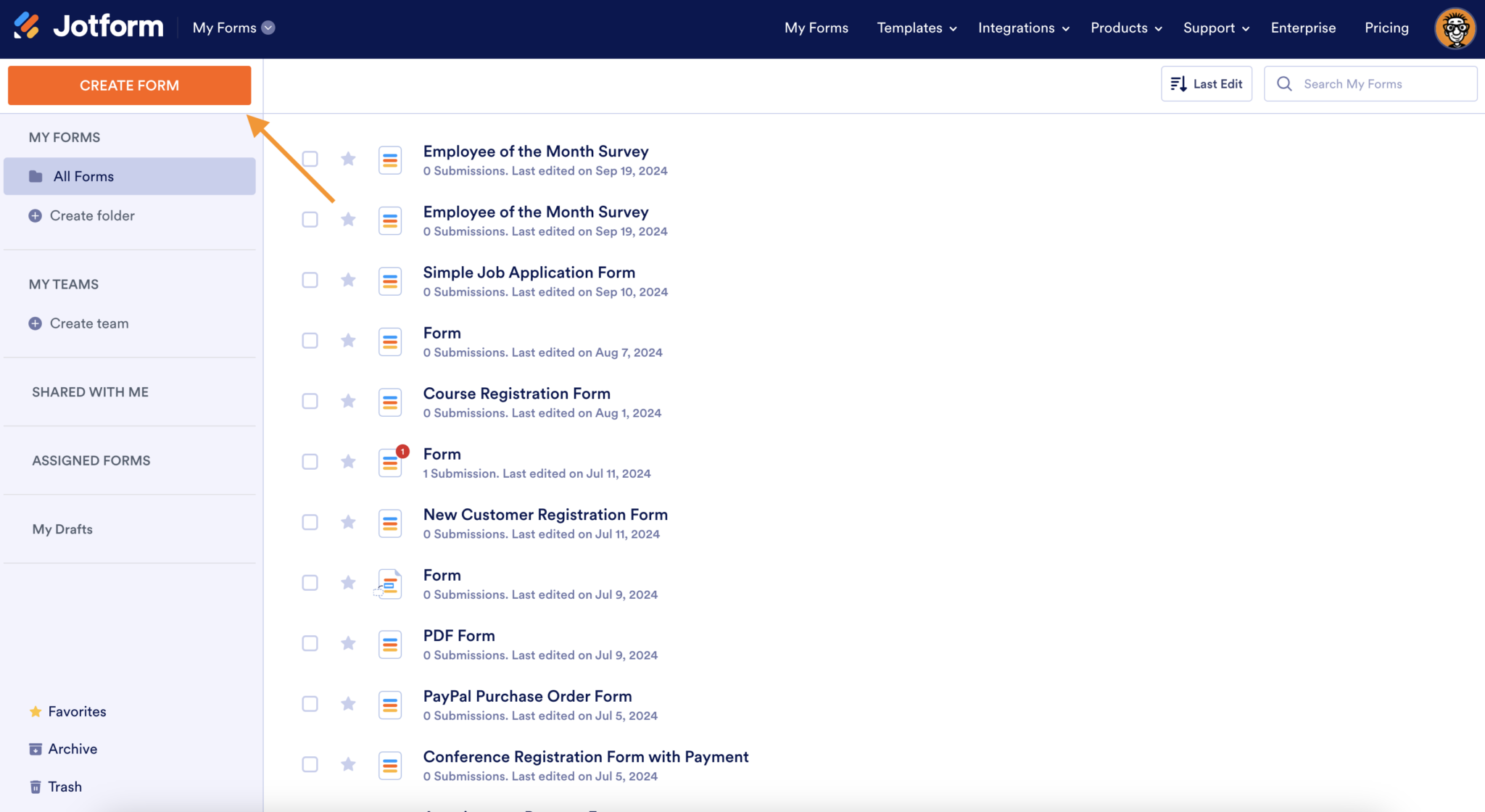Open the Support menu
The height and width of the screenshot is (812, 1485).
click(x=1215, y=28)
